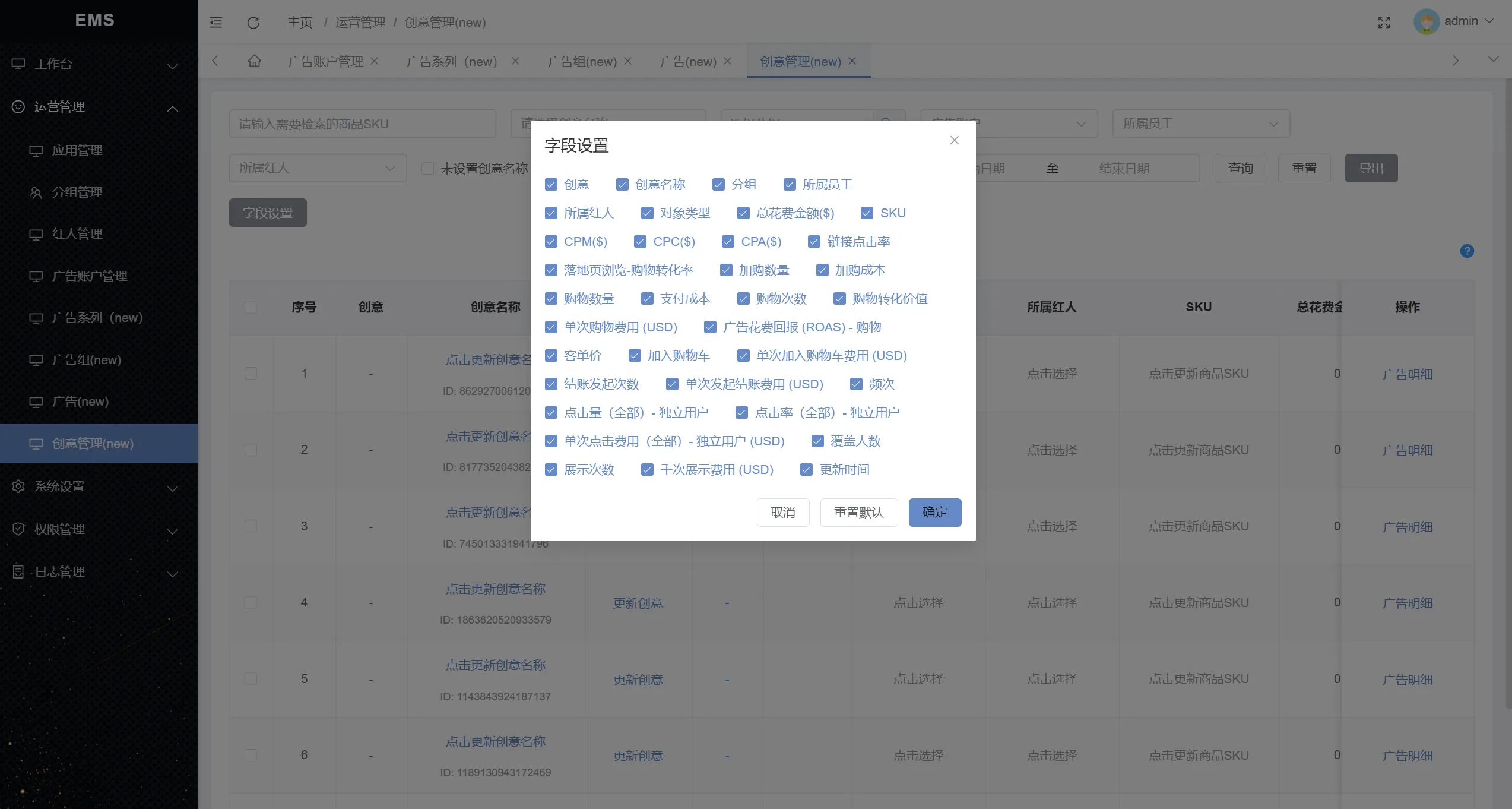This screenshot has height=809, width=1512.
Task: Toggle the SKU field checkbox
Action: tap(867, 213)
